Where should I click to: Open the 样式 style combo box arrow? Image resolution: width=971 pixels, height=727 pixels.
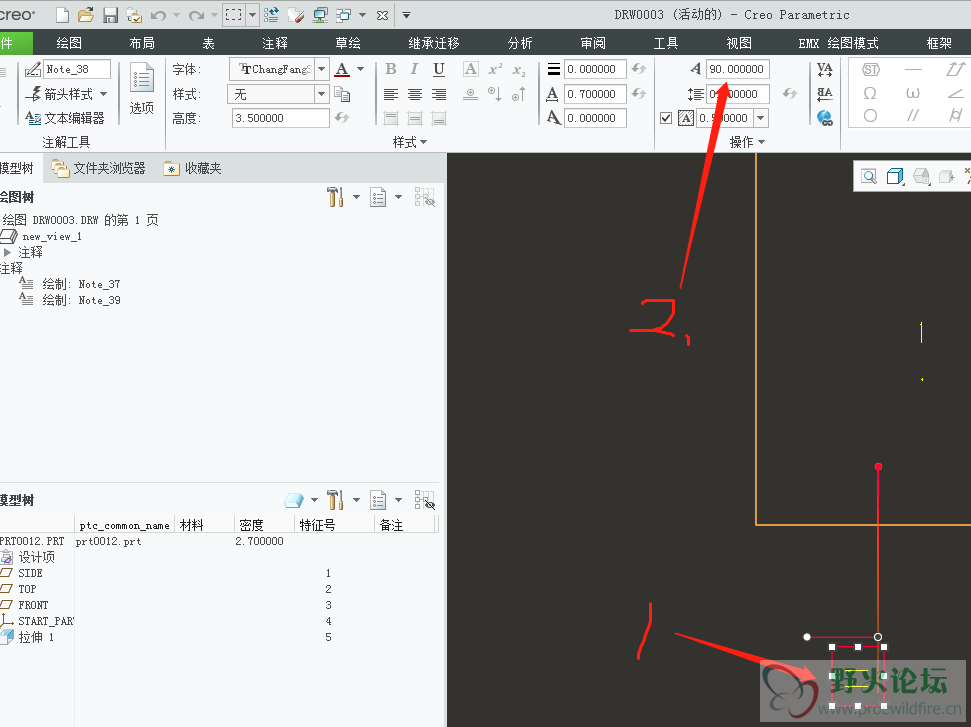coord(322,94)
